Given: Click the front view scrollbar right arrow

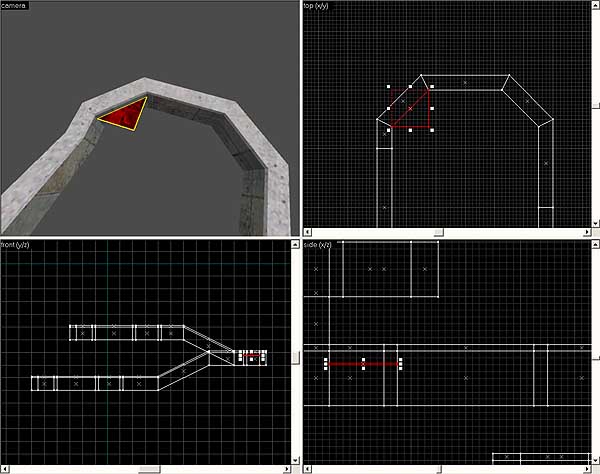Looking at the screenshot, I should 286,469.
